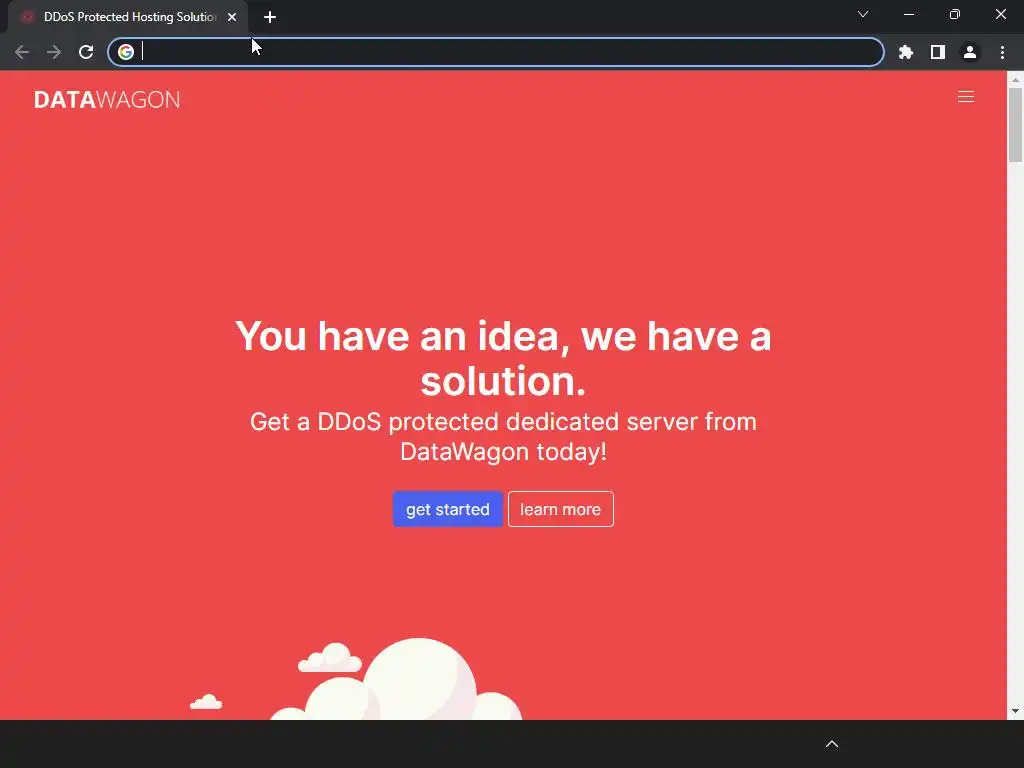The width and height of the screenshot is (1024, 768).
Task: Select the DDoS Protected Hosting Solutions tab
Action: [128, 17]
